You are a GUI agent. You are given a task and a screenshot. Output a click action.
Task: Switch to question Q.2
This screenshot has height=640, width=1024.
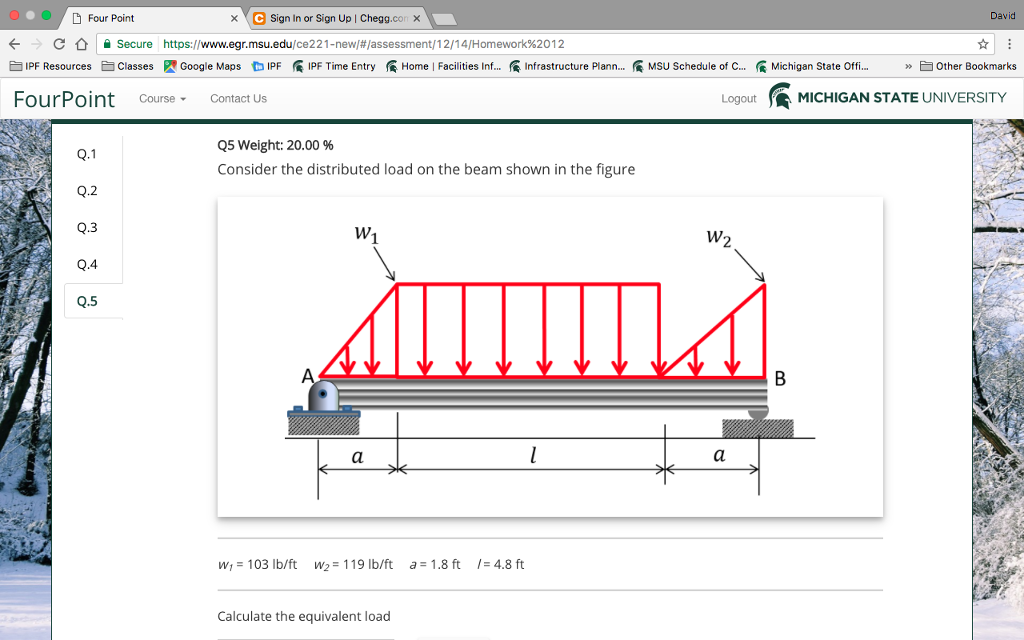click(x=87, y=191)
